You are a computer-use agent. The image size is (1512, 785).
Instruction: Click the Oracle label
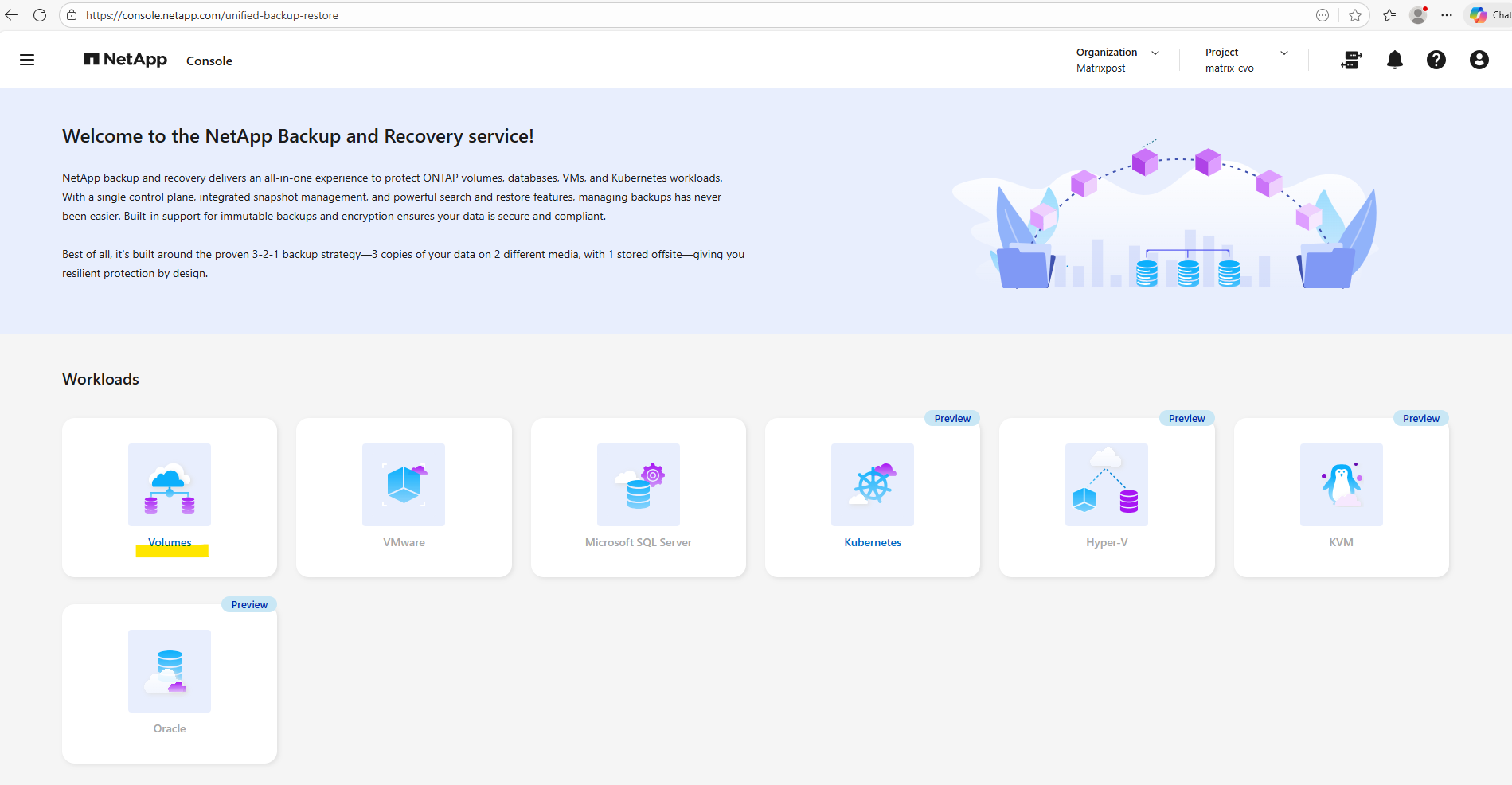point(170,728)
